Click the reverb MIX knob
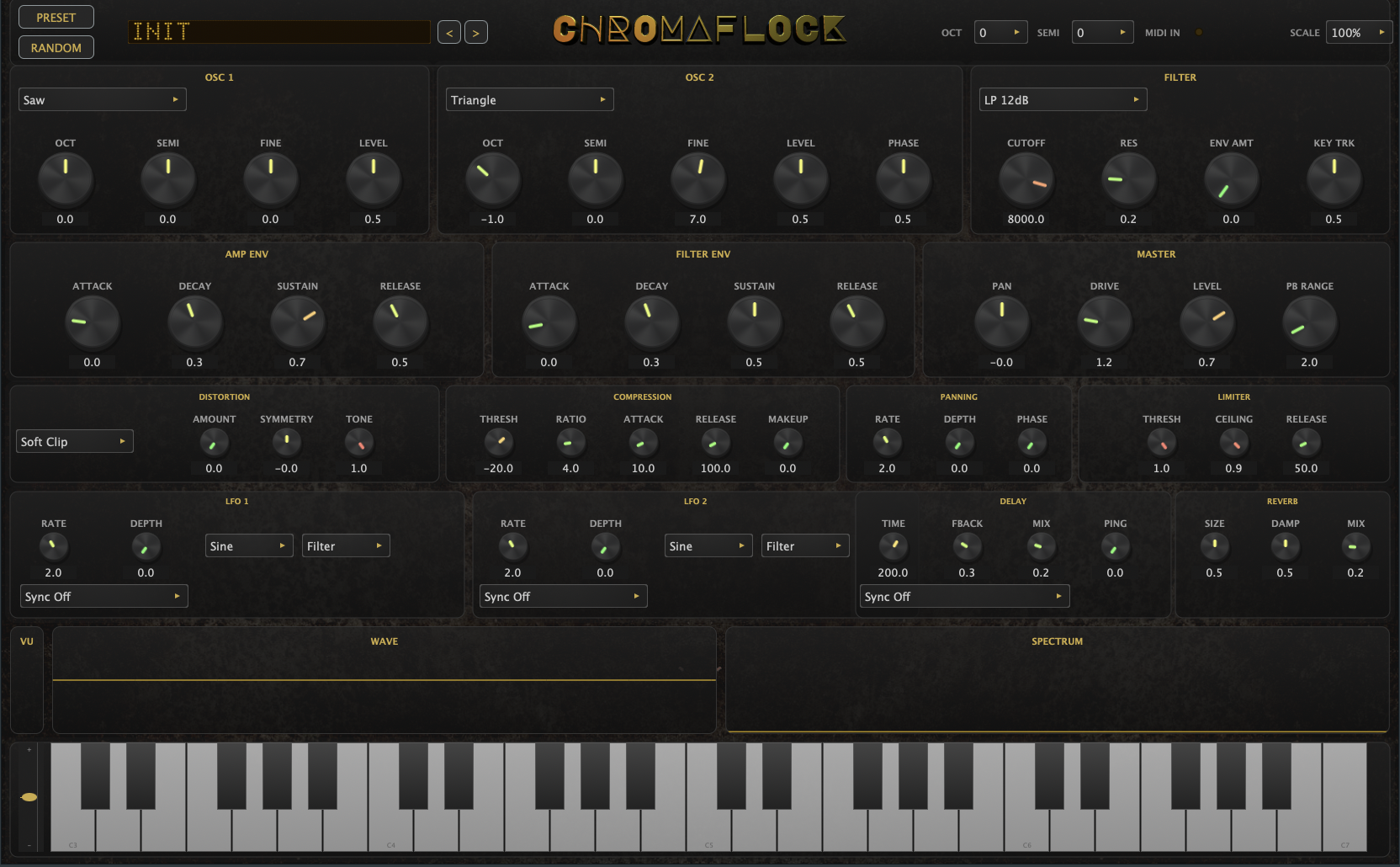 (1355, 546)
